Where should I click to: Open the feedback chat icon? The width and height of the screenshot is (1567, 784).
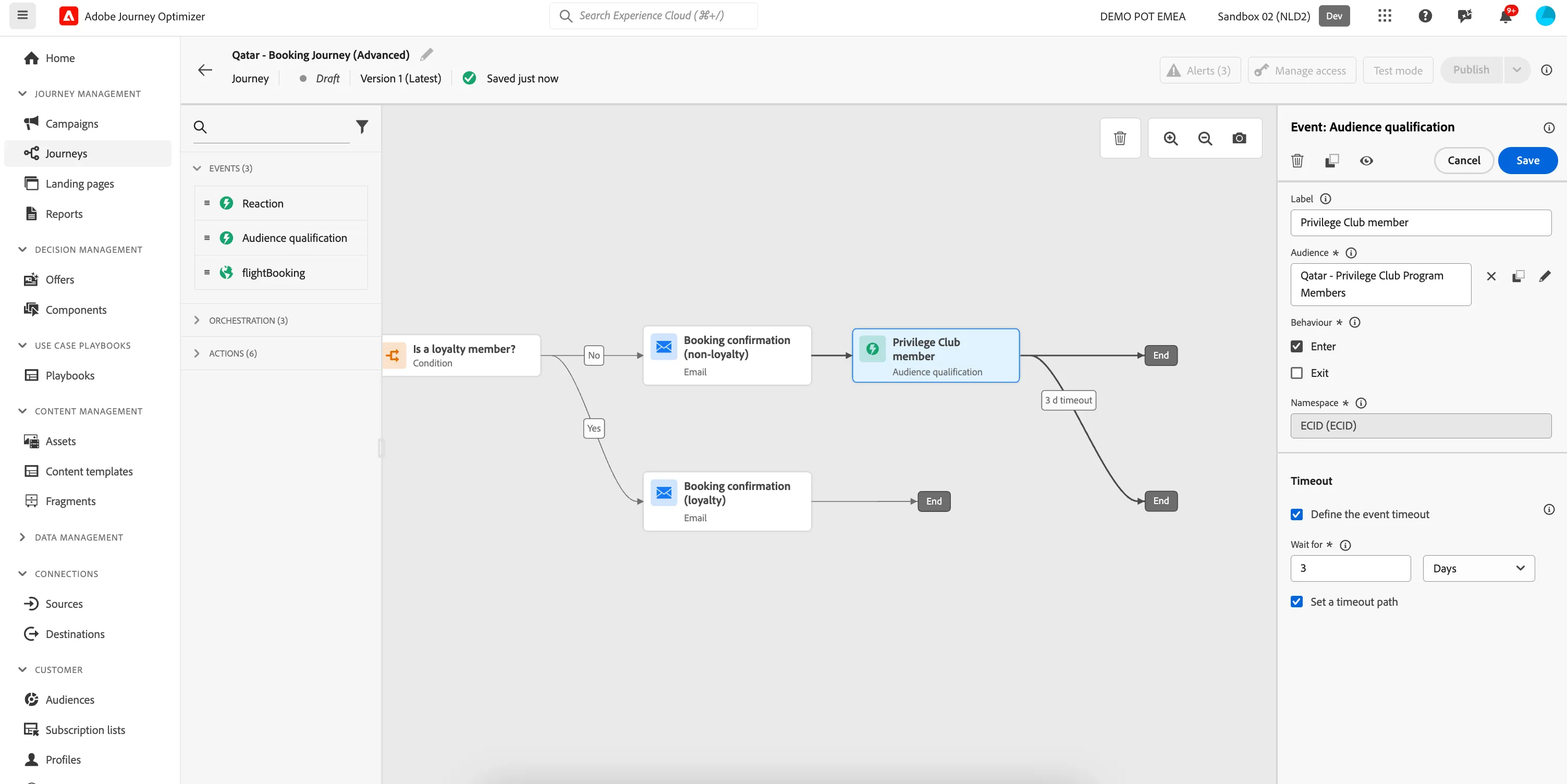click(x=1465, y=16)
